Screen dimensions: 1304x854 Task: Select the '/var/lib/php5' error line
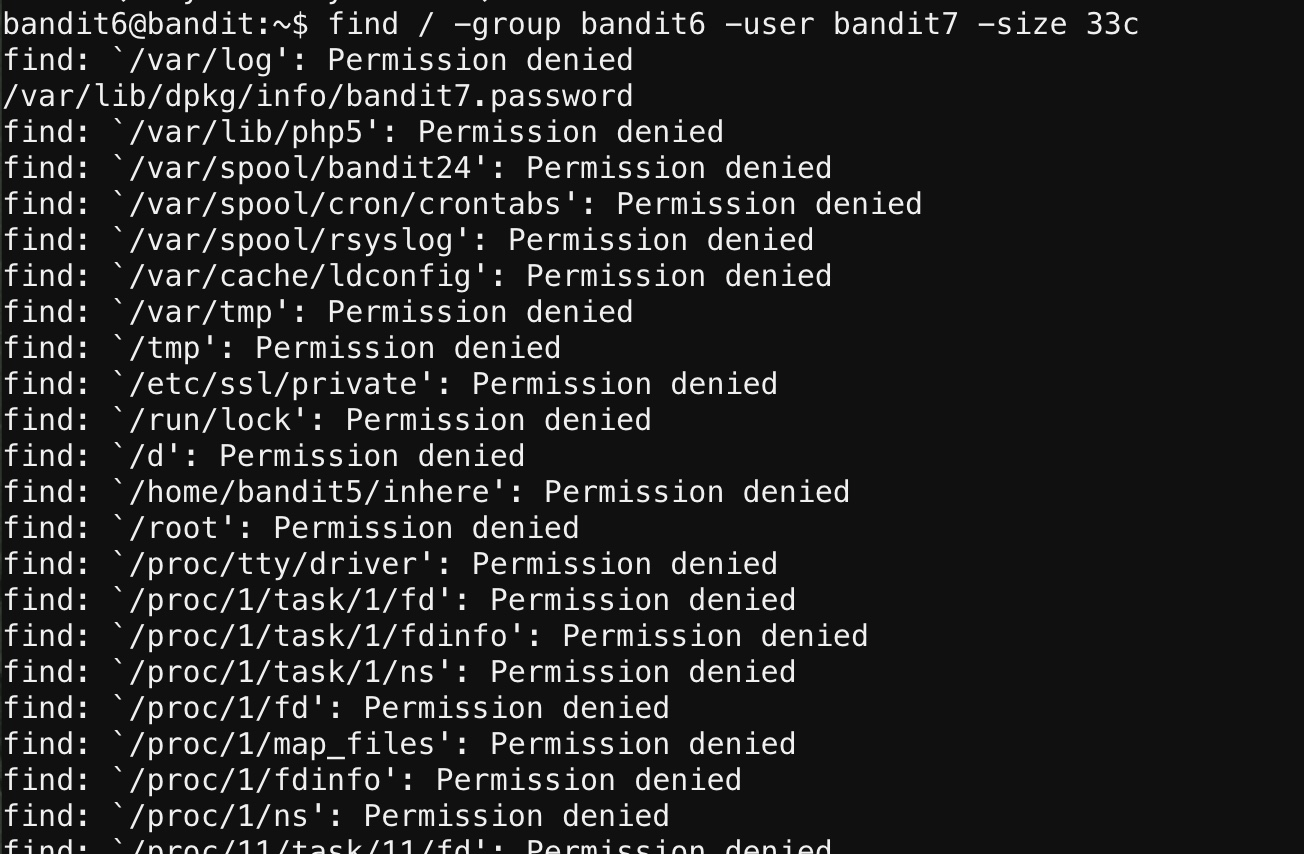pyautogui.click(x=363, y=132)
